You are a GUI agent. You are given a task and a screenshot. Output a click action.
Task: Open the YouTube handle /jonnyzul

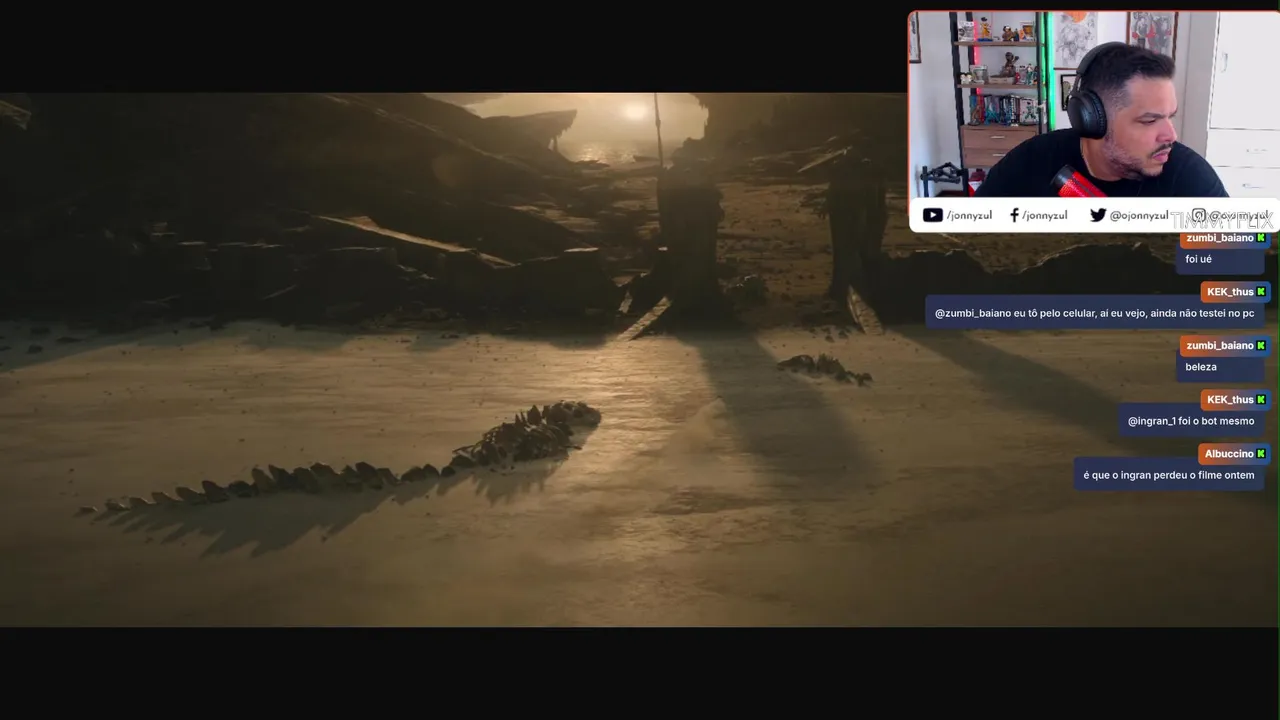coord(971,215)
